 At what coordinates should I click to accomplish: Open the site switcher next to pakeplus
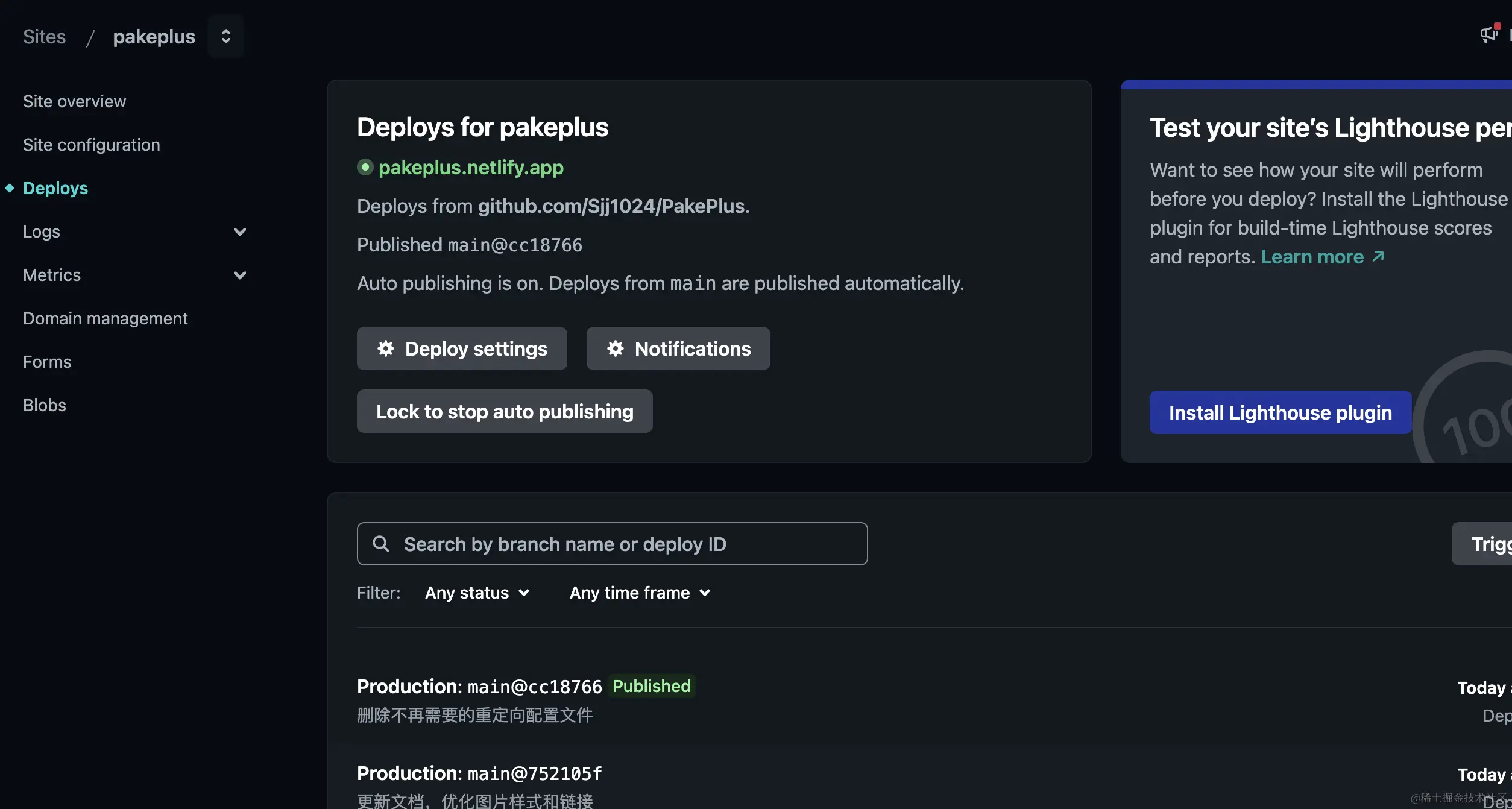pos(225,36)
